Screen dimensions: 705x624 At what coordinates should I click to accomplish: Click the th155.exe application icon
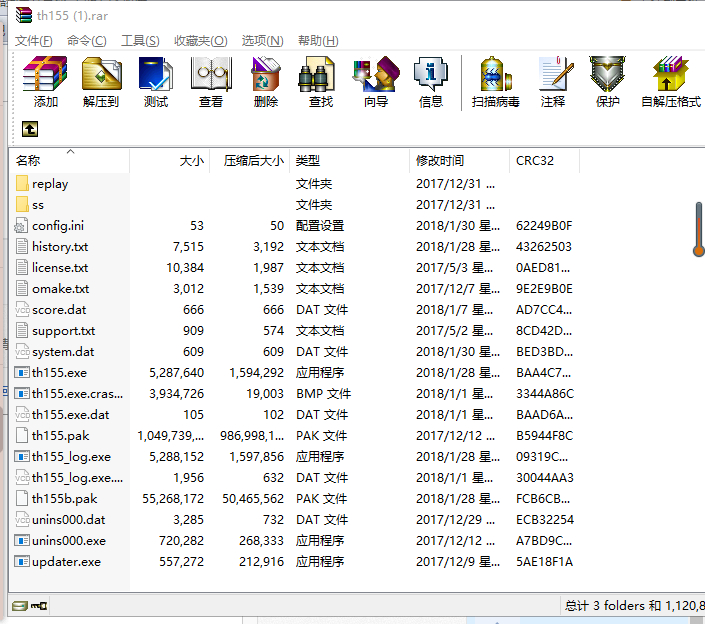point(22,373)
